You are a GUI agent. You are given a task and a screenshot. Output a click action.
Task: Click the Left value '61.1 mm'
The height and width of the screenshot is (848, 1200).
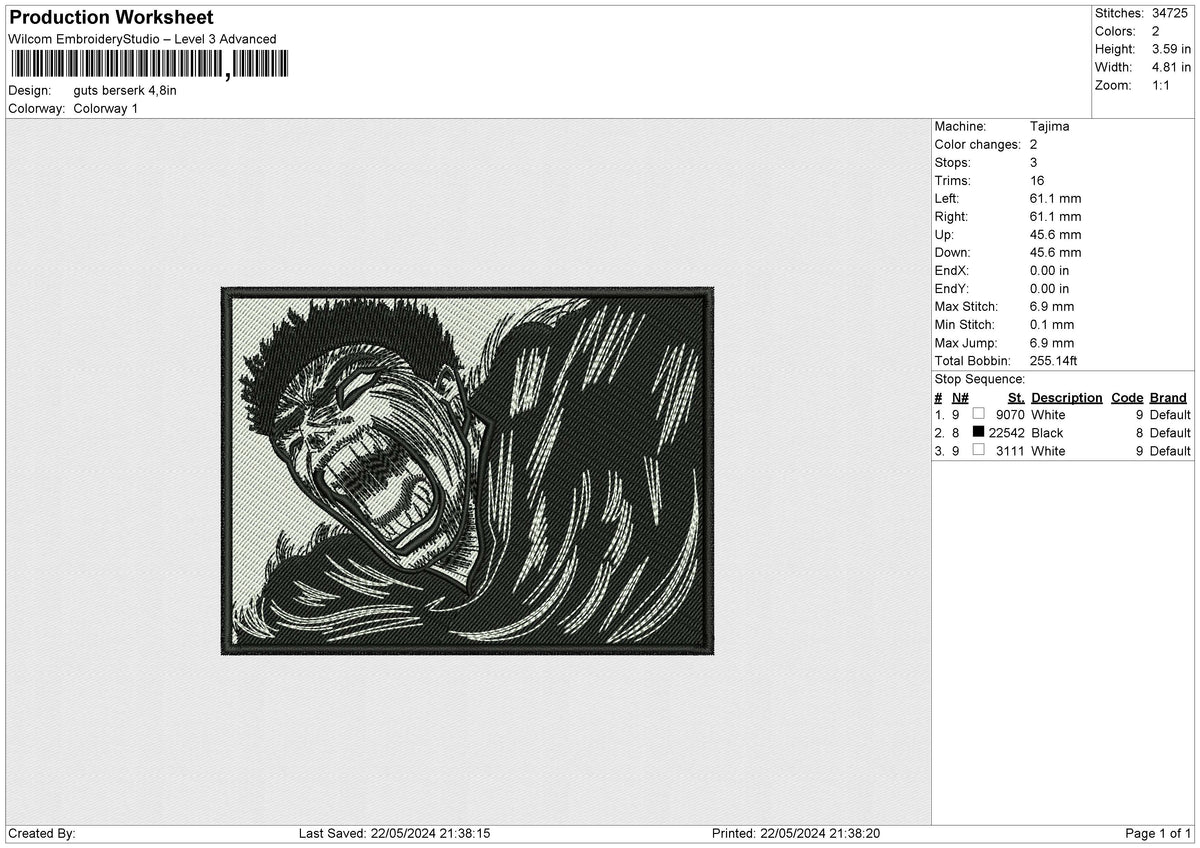(1056, 198)
